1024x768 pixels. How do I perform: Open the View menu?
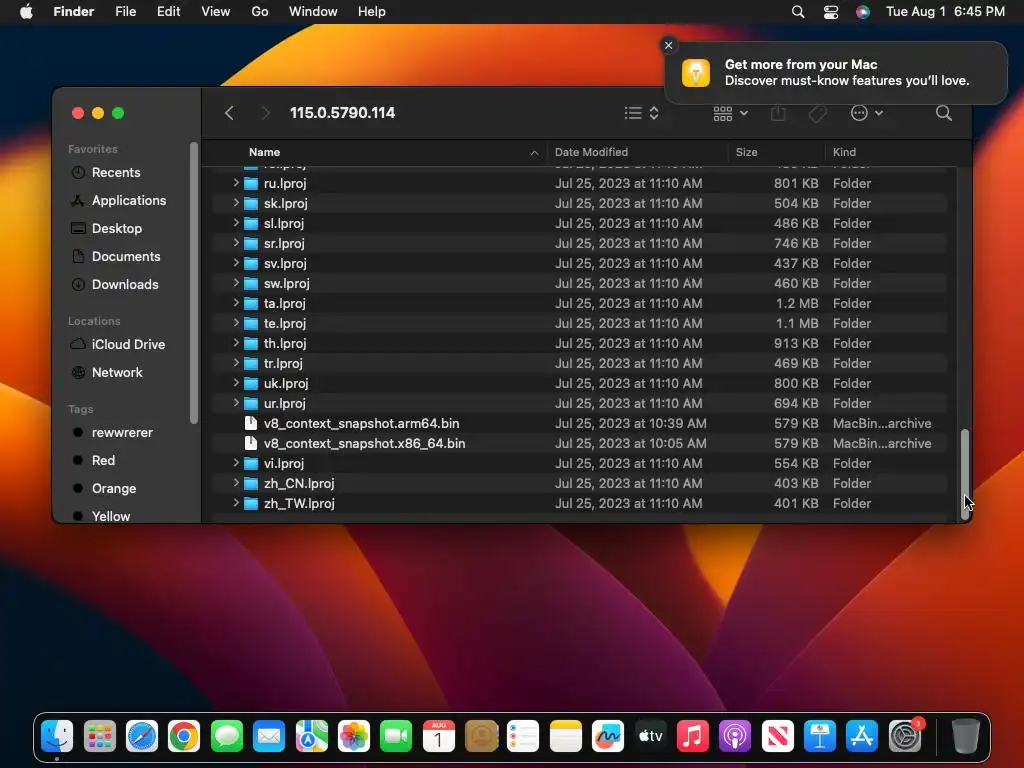pos(216,12)
